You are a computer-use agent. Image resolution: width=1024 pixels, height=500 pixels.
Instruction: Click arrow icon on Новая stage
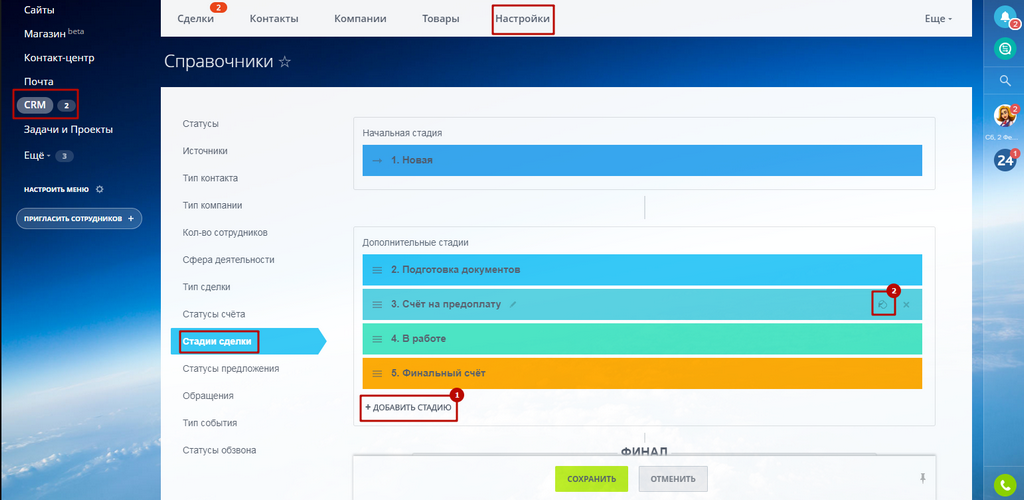(376, 160)
